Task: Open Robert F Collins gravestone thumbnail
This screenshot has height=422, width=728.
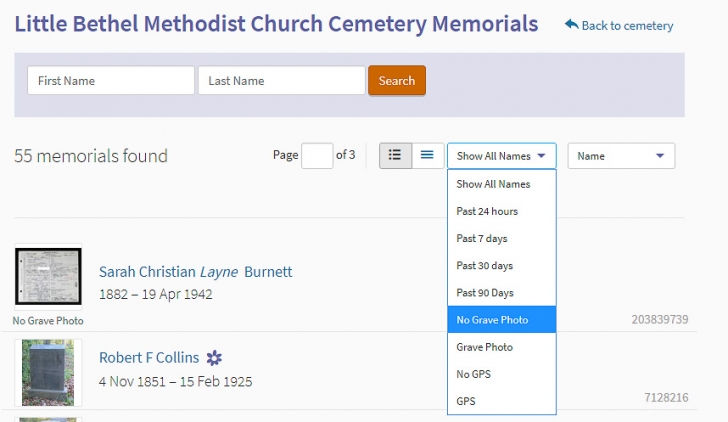Action: (48, 373)
